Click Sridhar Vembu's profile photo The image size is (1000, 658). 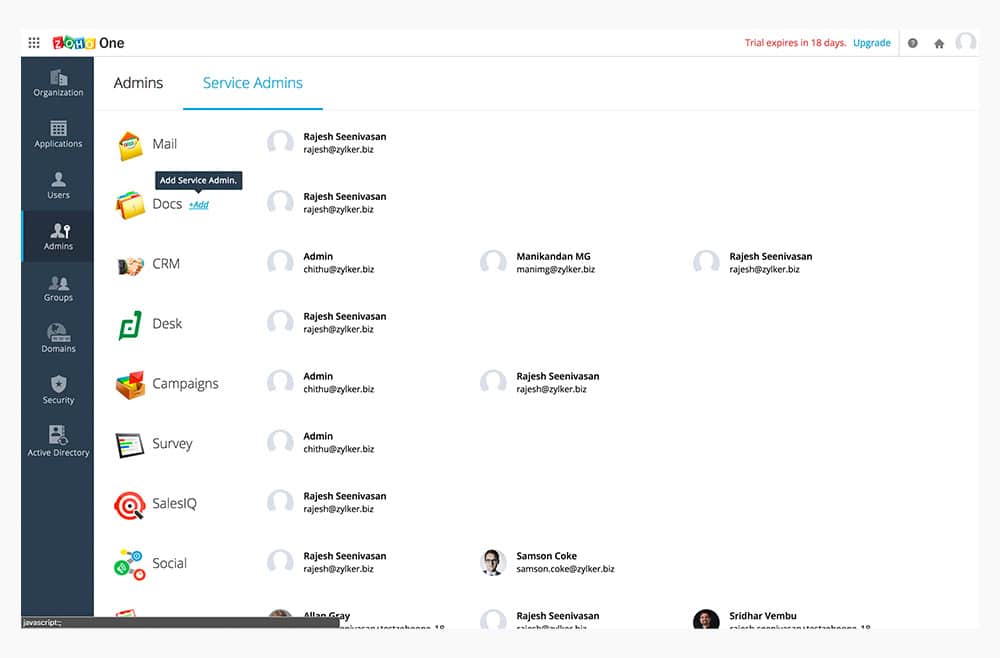pos(706,618)
